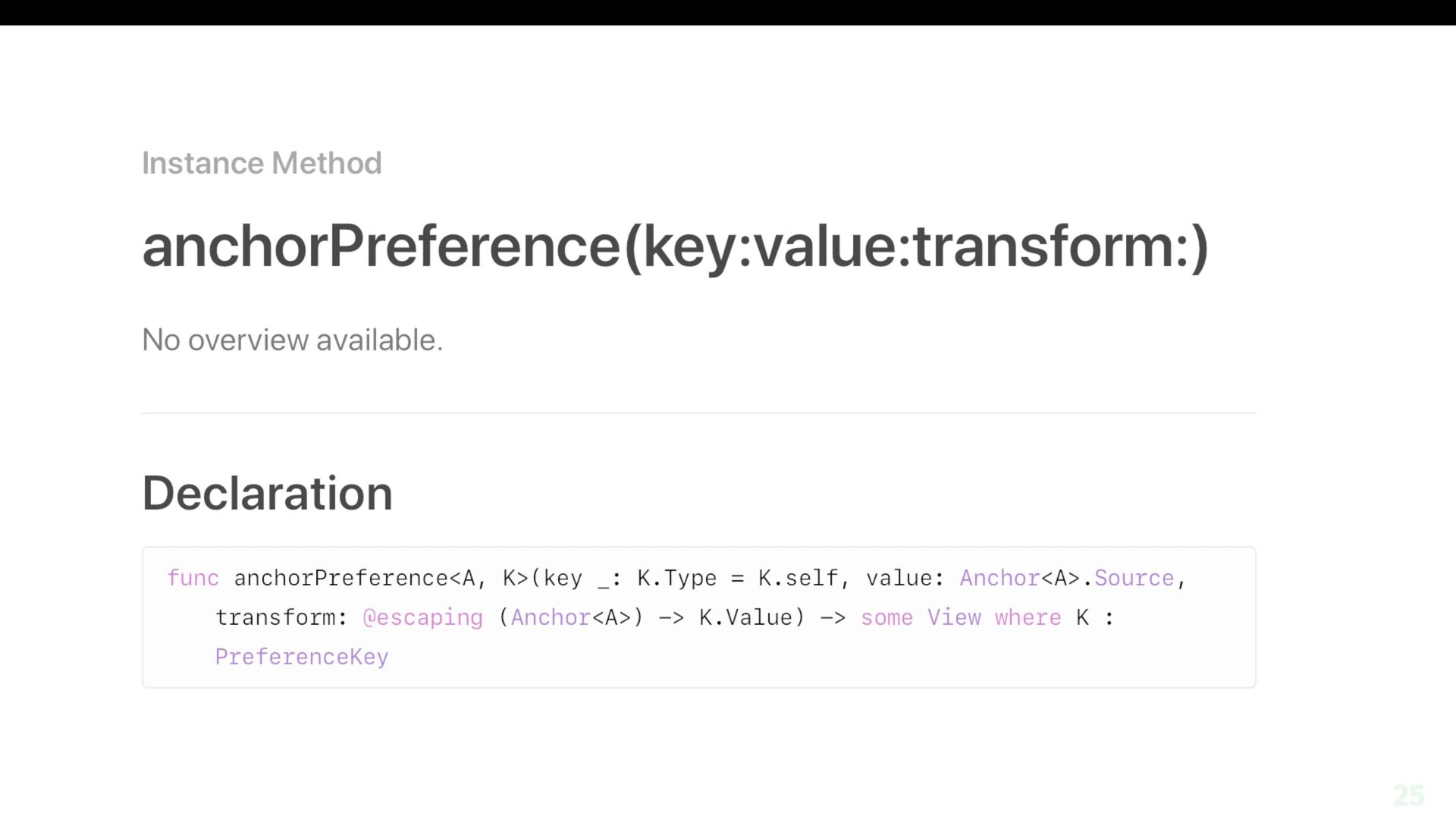Open the Source type link

click(1134, 578)
